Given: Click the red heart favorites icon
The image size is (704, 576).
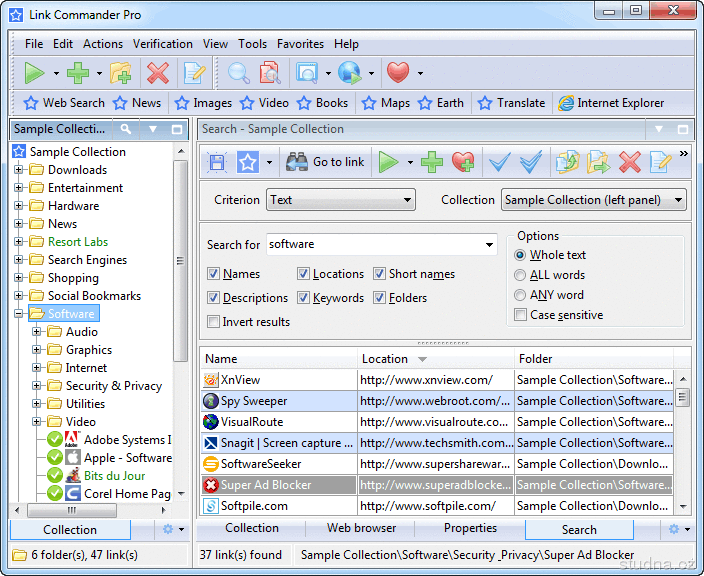Looking at the screenshot, I should [x=398, y=73].
